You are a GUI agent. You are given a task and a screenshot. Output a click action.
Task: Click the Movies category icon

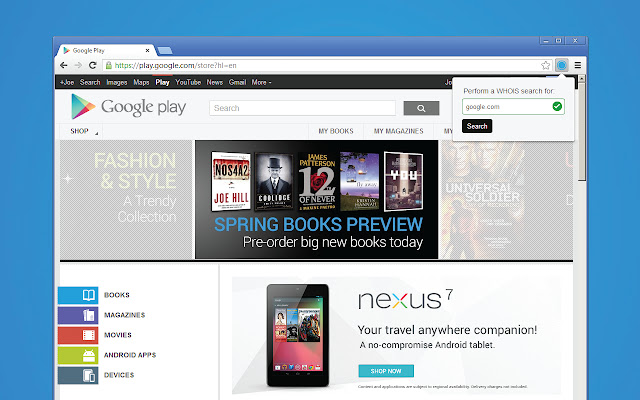[x=78, y=335]
